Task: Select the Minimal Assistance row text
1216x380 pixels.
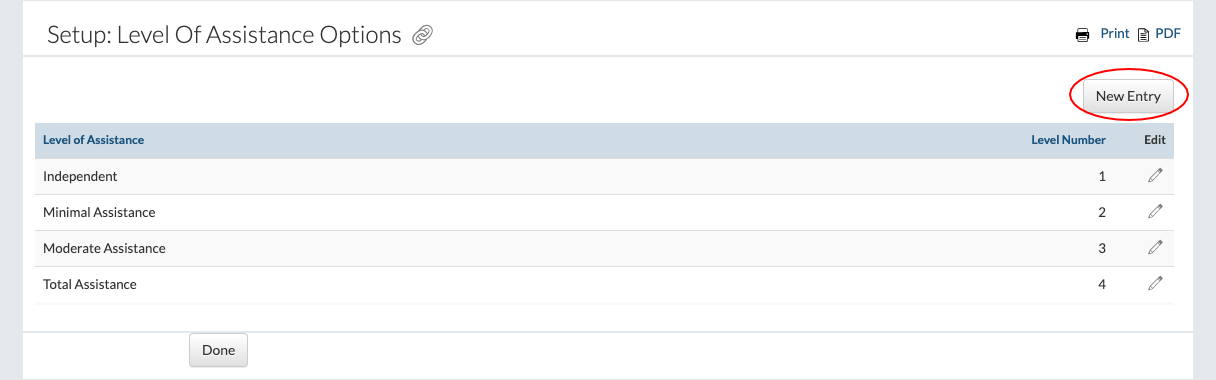Action: [x=99, y=212]
